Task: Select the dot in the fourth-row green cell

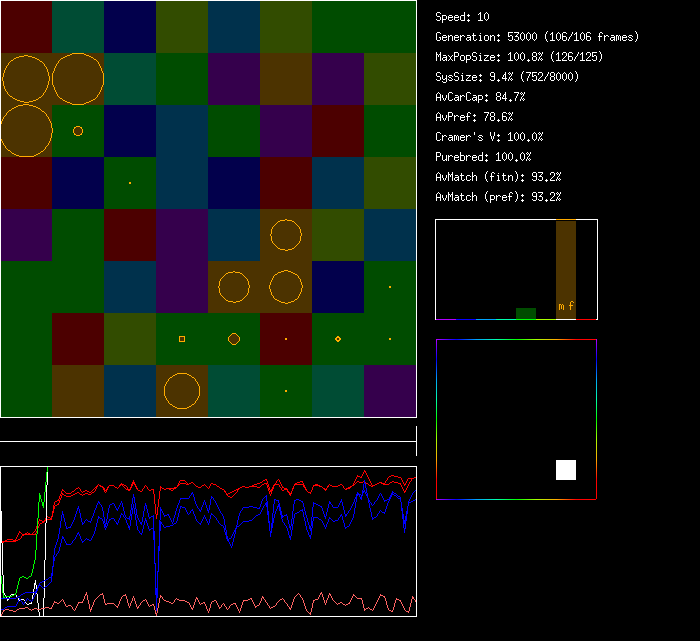Action: [x=130, y=183]
